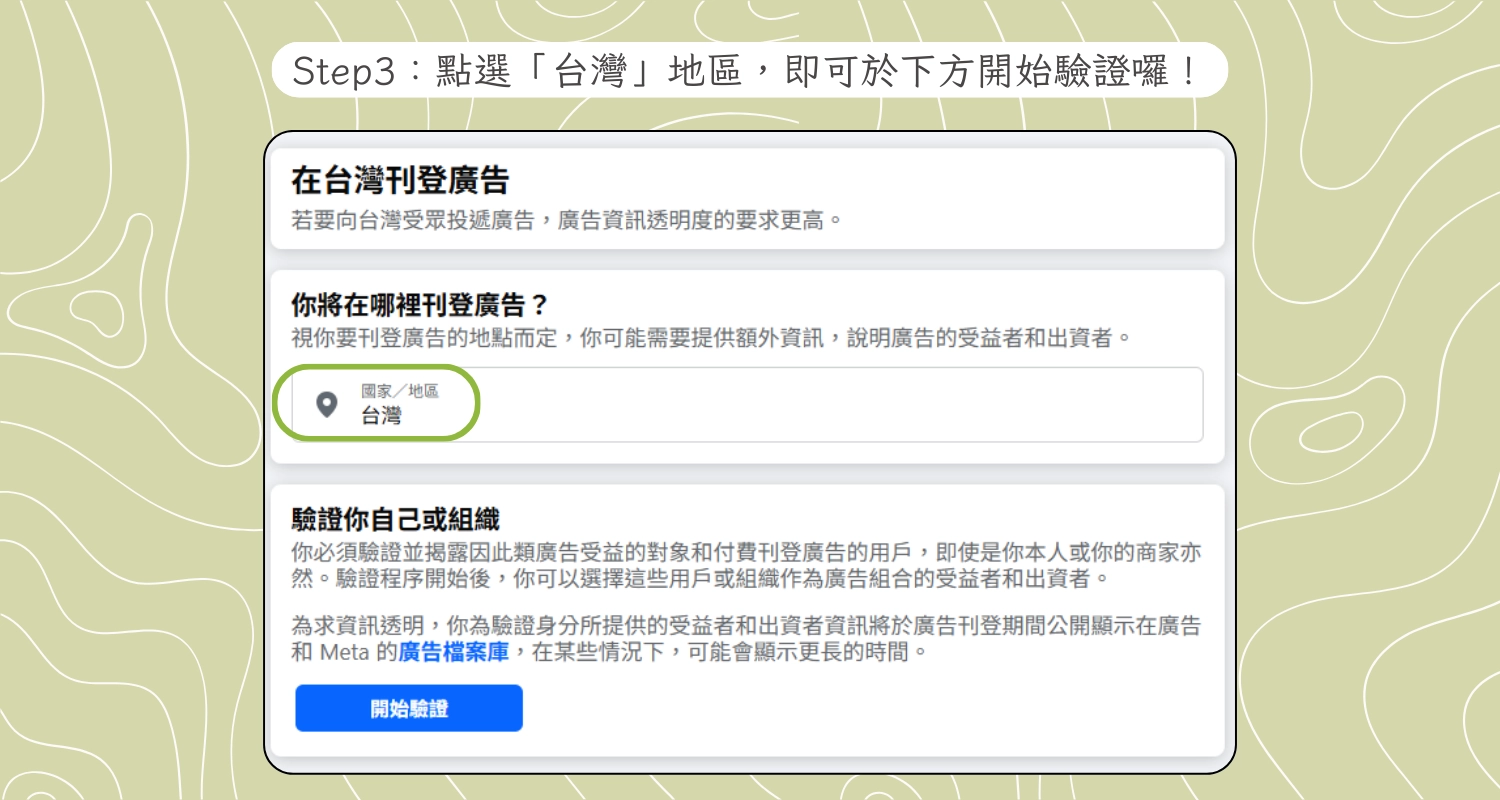Click the 國家／地區 field label
1500x800 pixels.
400,391
